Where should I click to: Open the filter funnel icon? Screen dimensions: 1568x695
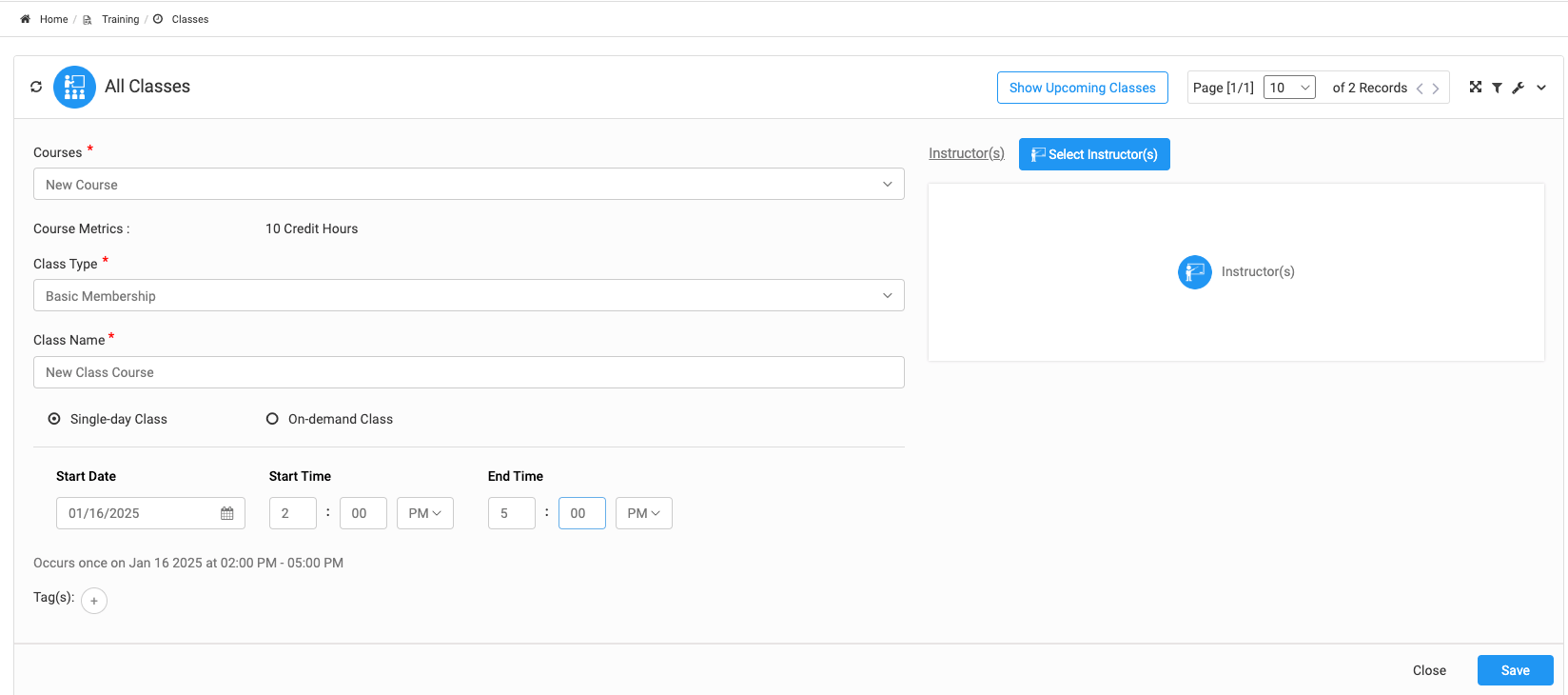click(x=1497, y=88)
